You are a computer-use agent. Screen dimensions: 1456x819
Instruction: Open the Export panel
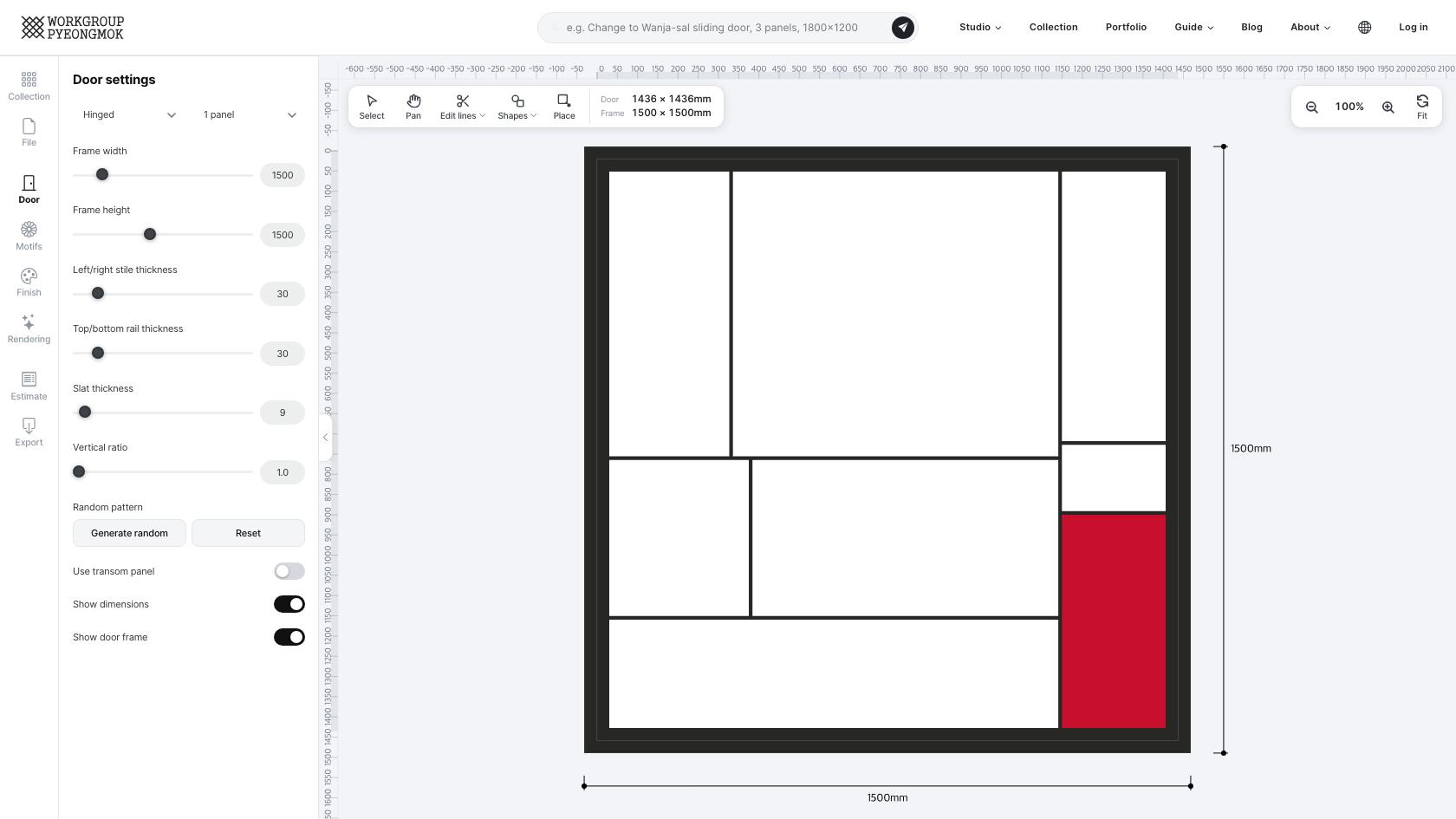point(29,432)
